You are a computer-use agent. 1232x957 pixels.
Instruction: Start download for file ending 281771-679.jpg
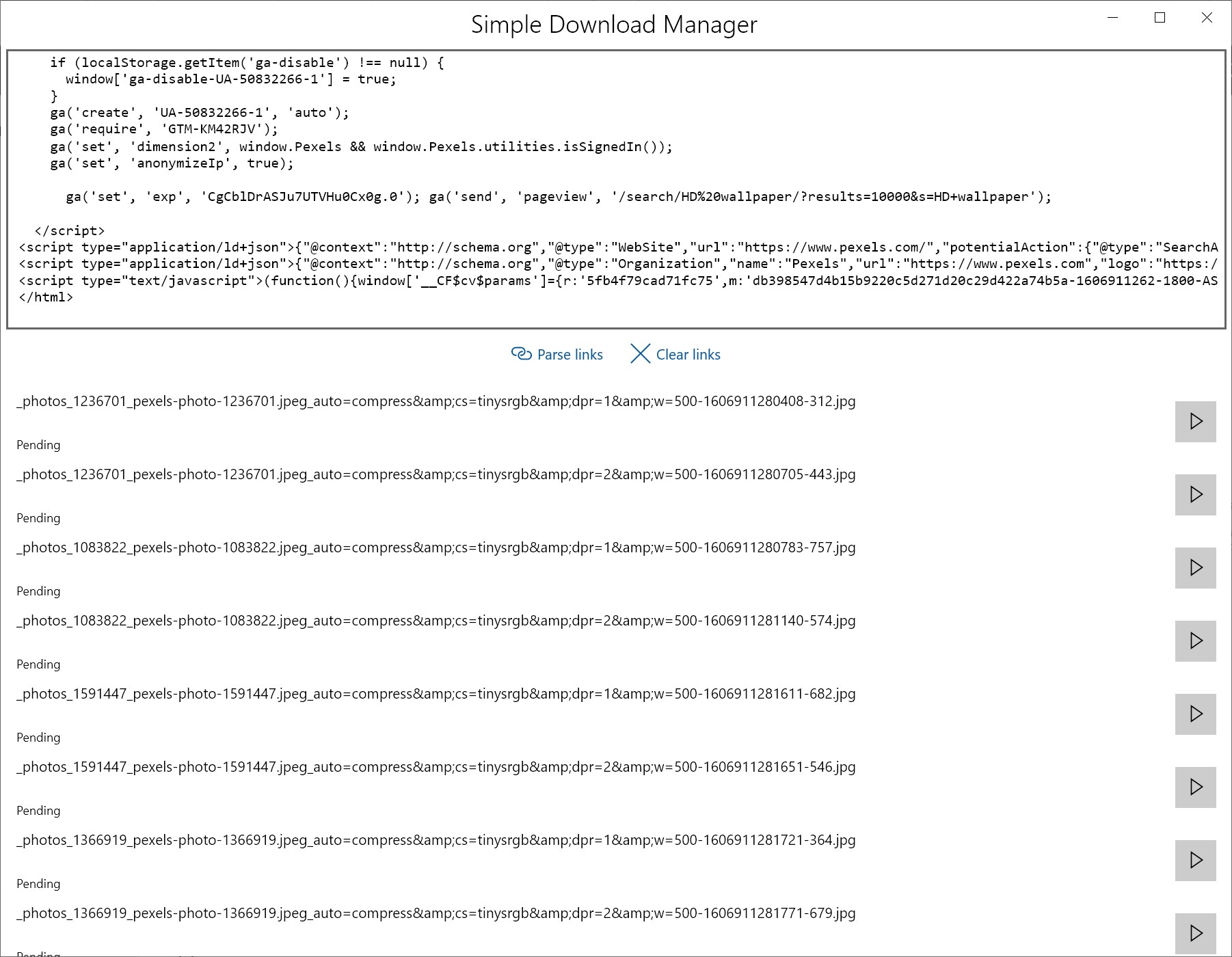coord(1196,933)
